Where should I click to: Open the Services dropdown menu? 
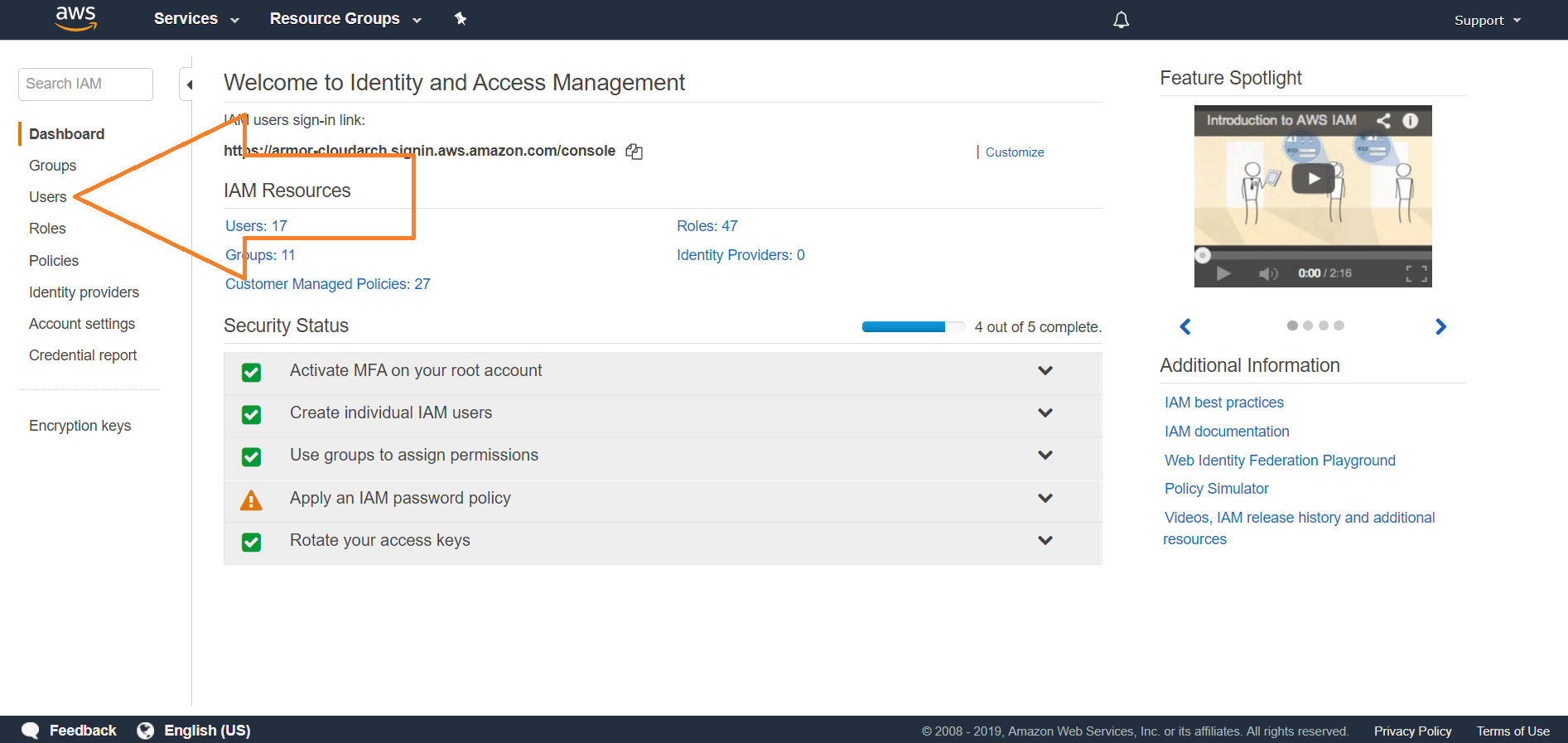coord(196,19)
